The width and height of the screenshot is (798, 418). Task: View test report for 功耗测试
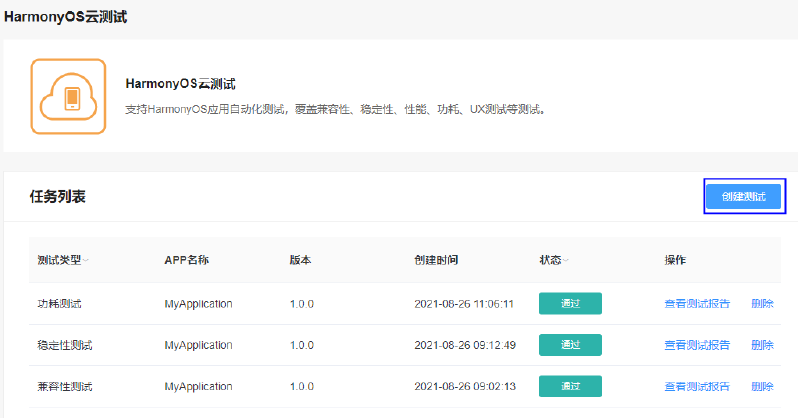pos(697,304)
